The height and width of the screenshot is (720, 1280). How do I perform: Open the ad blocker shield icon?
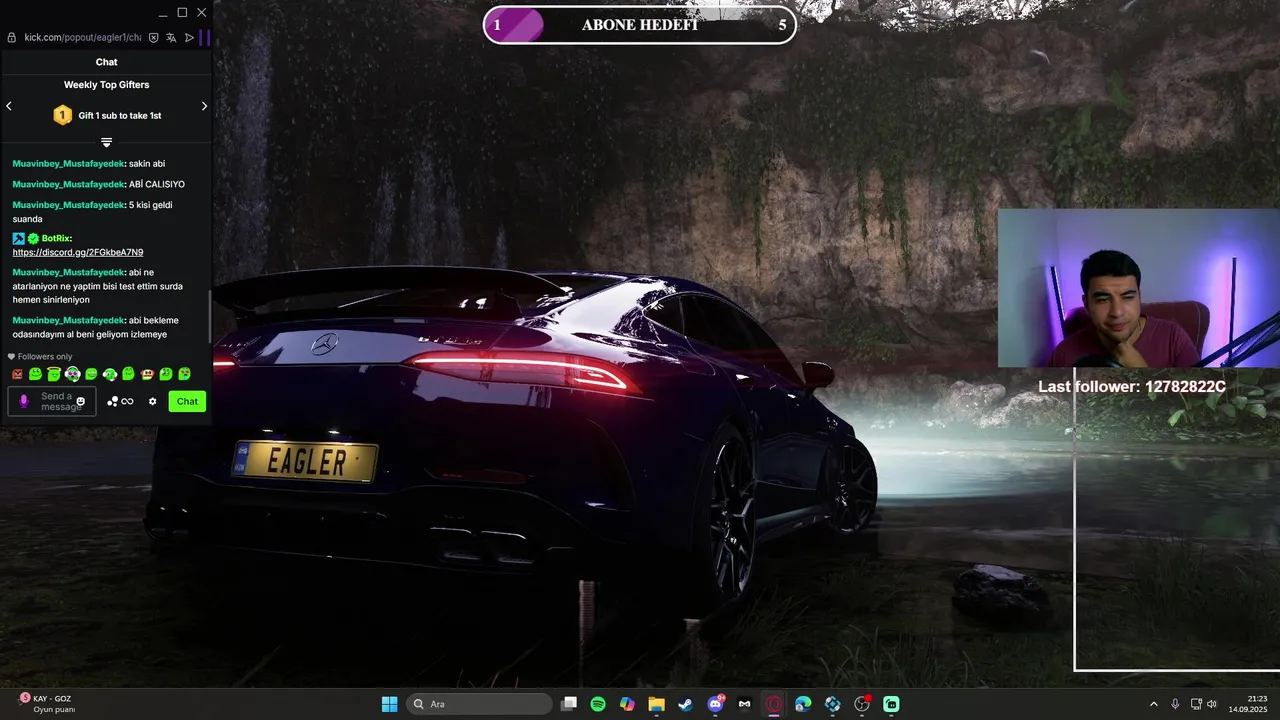(153, 37)
